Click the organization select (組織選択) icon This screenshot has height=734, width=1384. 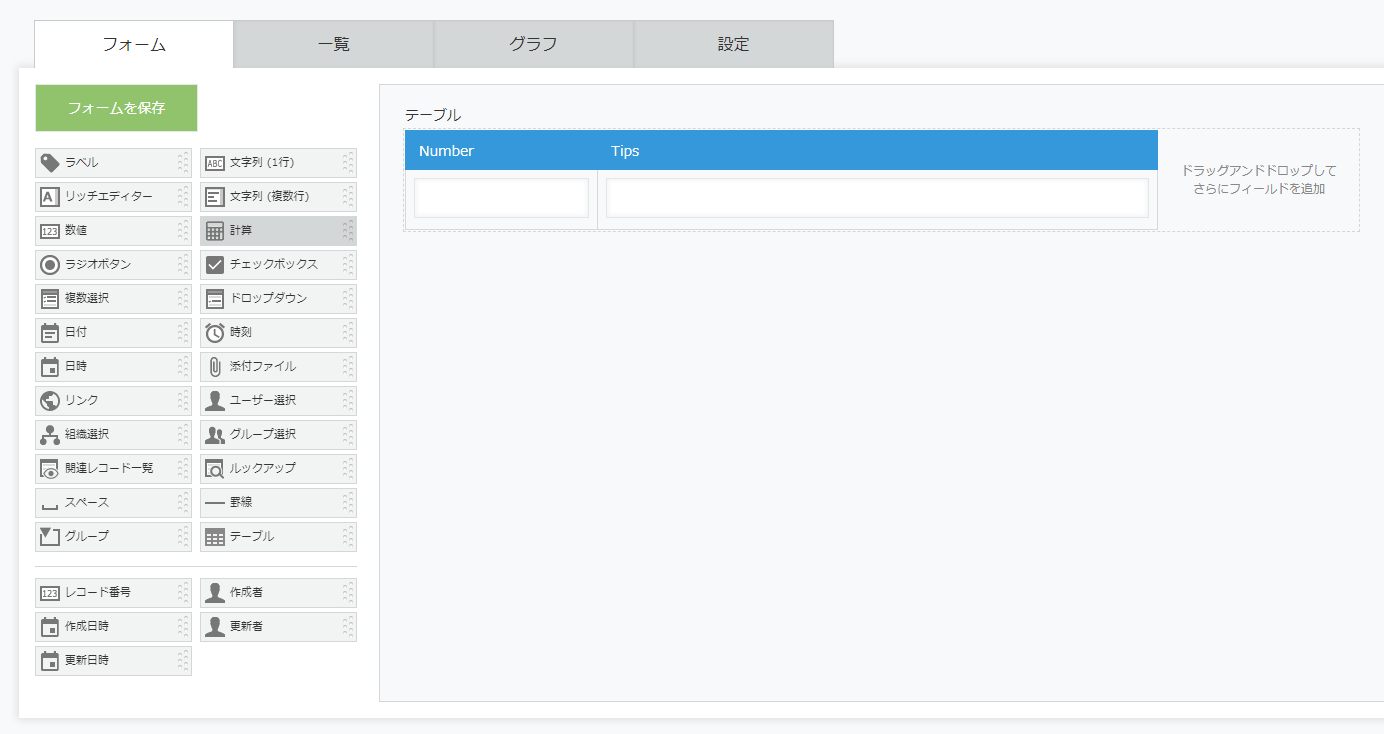49,435
